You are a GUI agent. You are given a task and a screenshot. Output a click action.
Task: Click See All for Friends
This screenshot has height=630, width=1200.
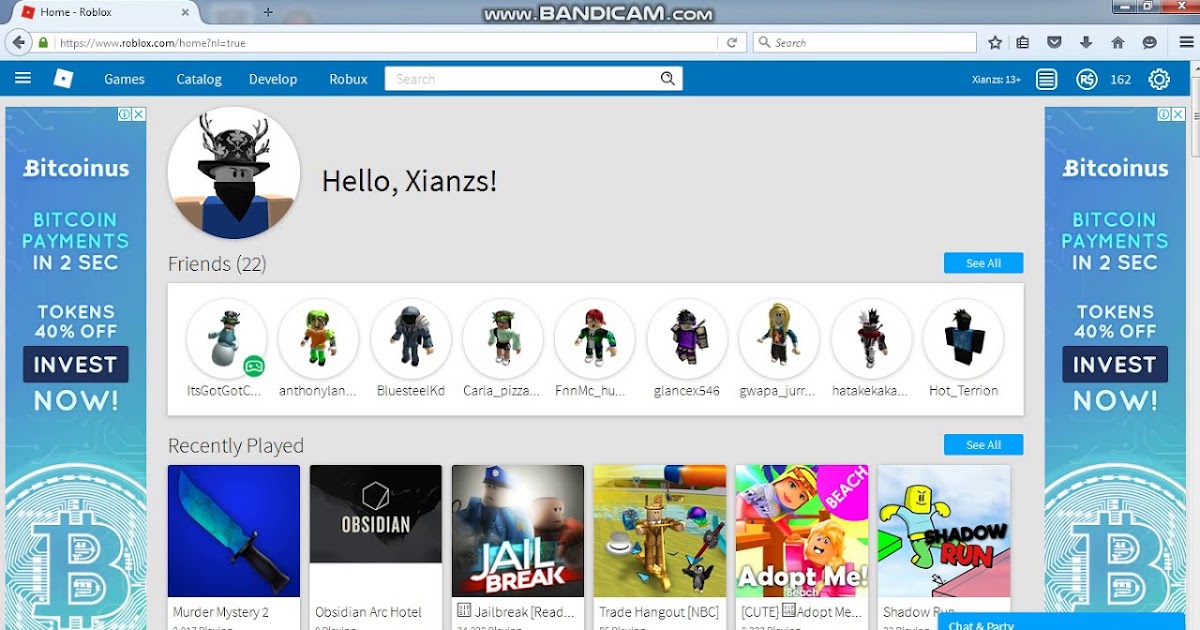(x=983, y=263)
